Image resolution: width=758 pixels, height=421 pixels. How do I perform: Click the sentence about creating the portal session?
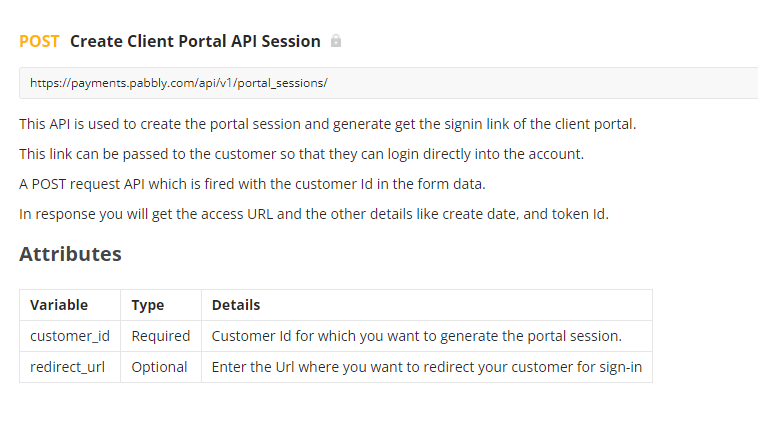[328, 124]
